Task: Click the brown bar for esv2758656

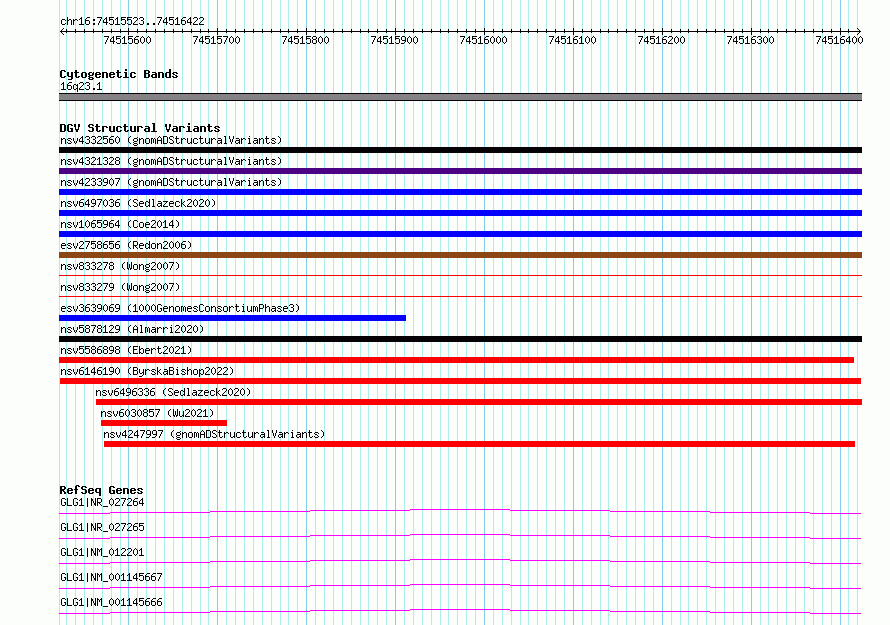Action: point(460,255)
